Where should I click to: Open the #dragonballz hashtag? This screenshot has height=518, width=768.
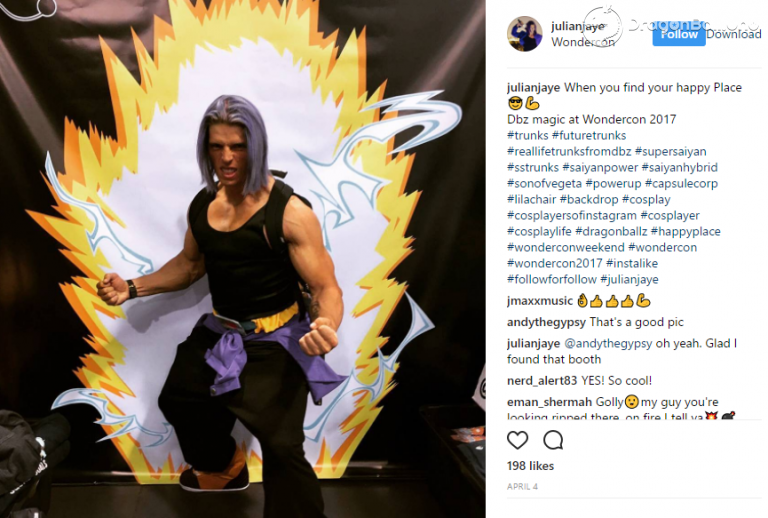coord(611,231)
